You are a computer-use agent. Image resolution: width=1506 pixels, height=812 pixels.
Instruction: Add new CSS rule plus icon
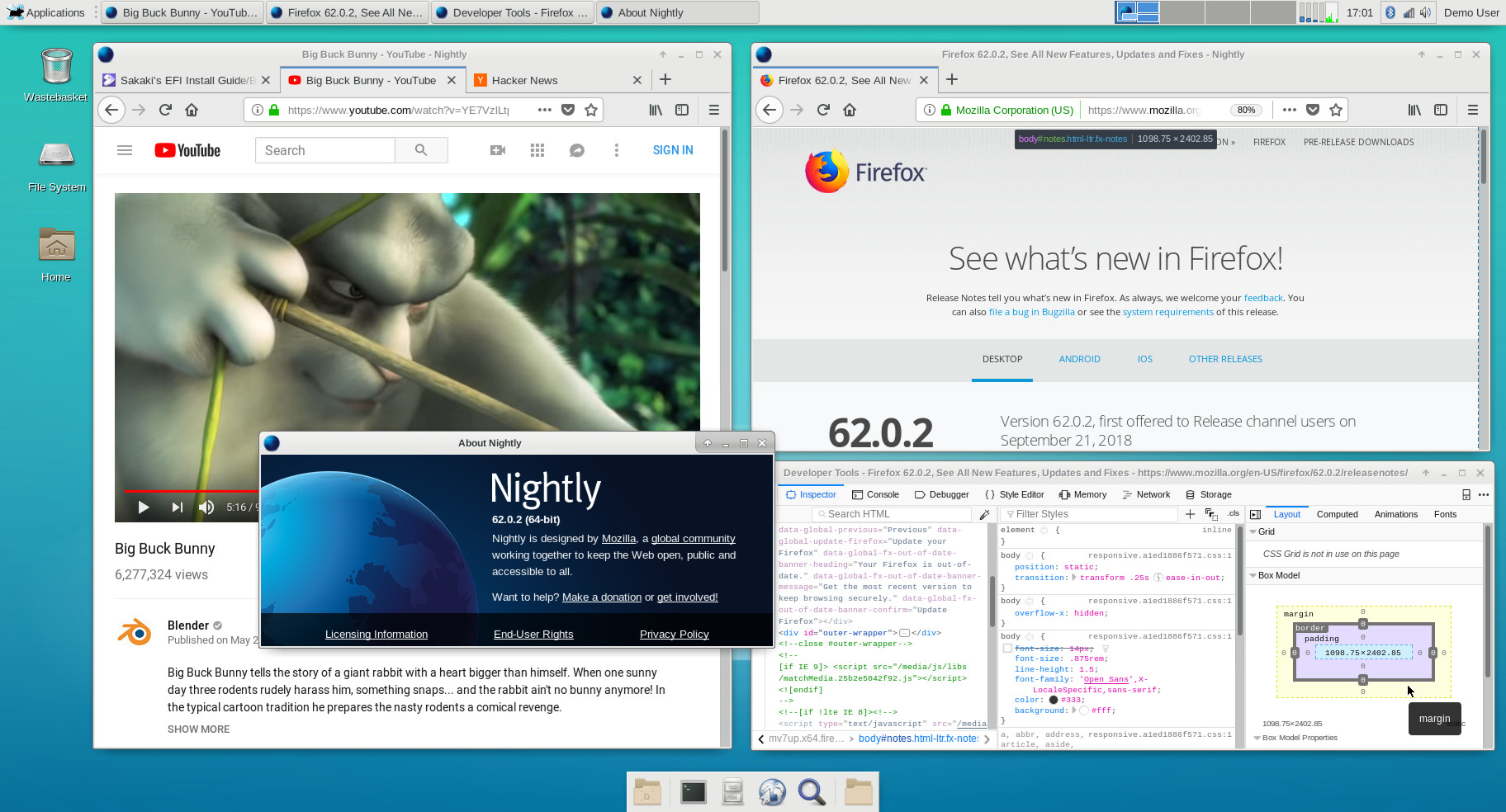[x=1190, y=514]
